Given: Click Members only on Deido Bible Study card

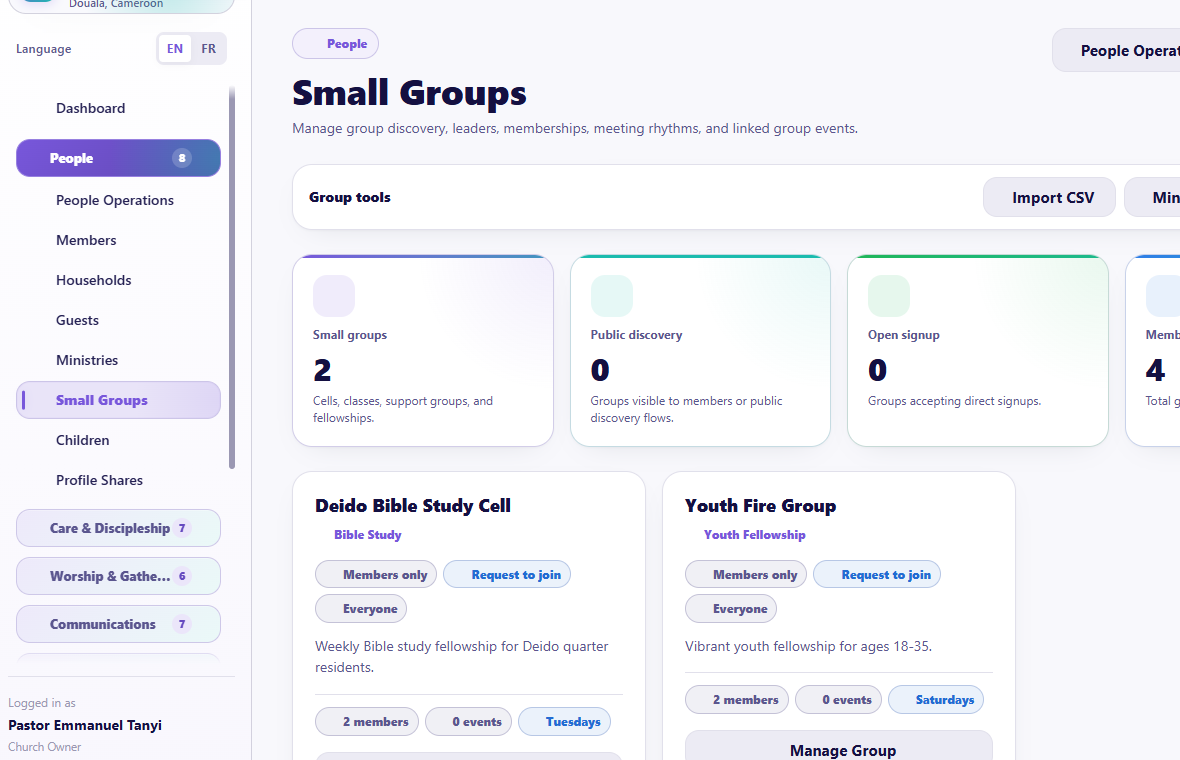Looking at the screenshot, I should [376, 575].
